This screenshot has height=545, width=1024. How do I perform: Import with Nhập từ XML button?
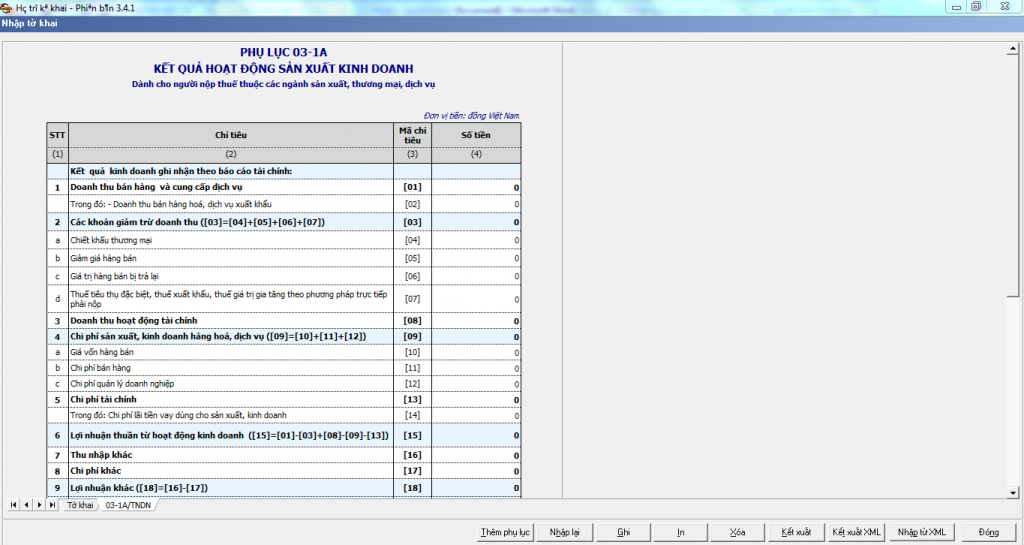(x=921, y=532)
